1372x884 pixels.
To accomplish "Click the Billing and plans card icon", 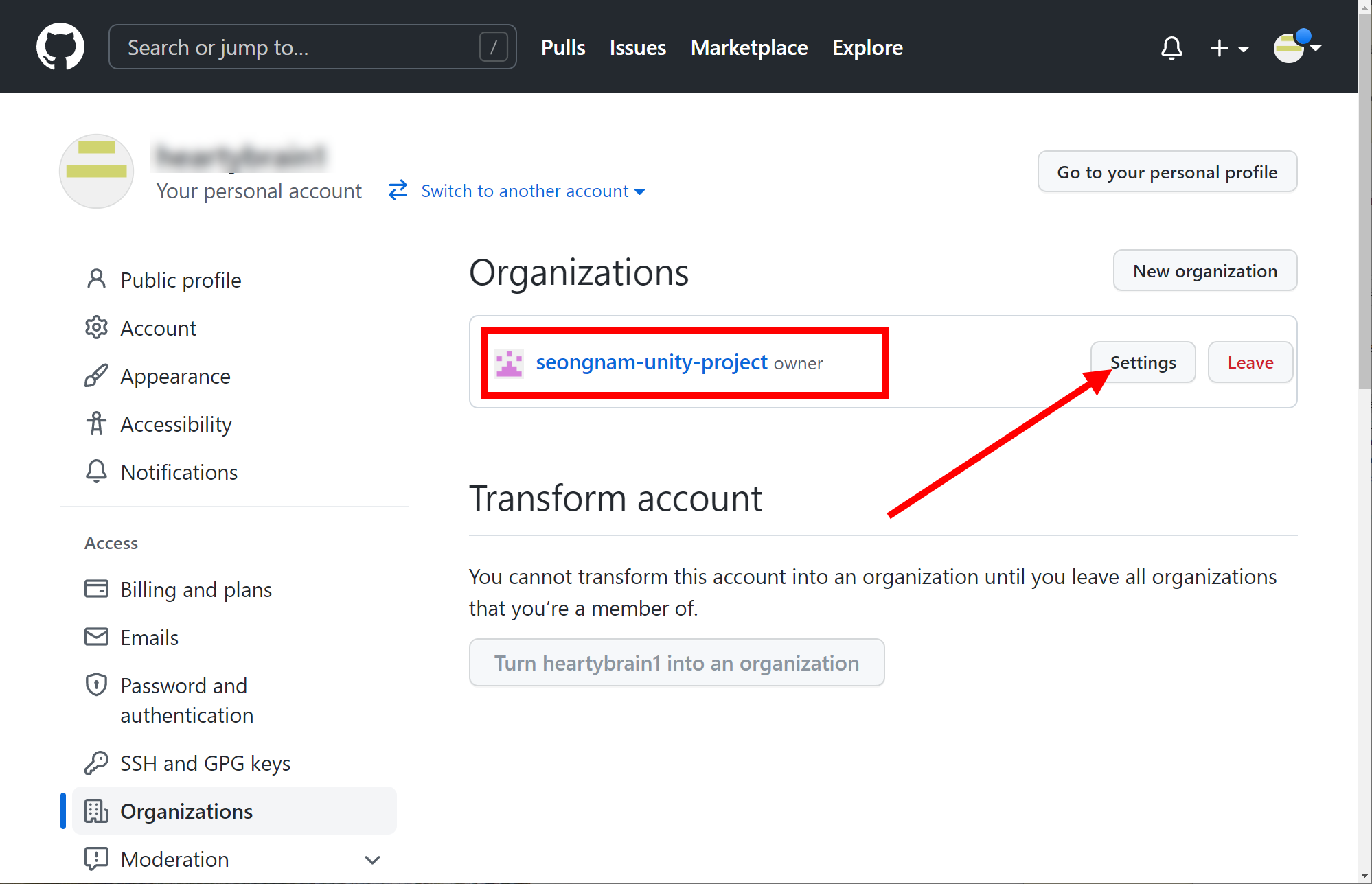I will pos(96,590).
